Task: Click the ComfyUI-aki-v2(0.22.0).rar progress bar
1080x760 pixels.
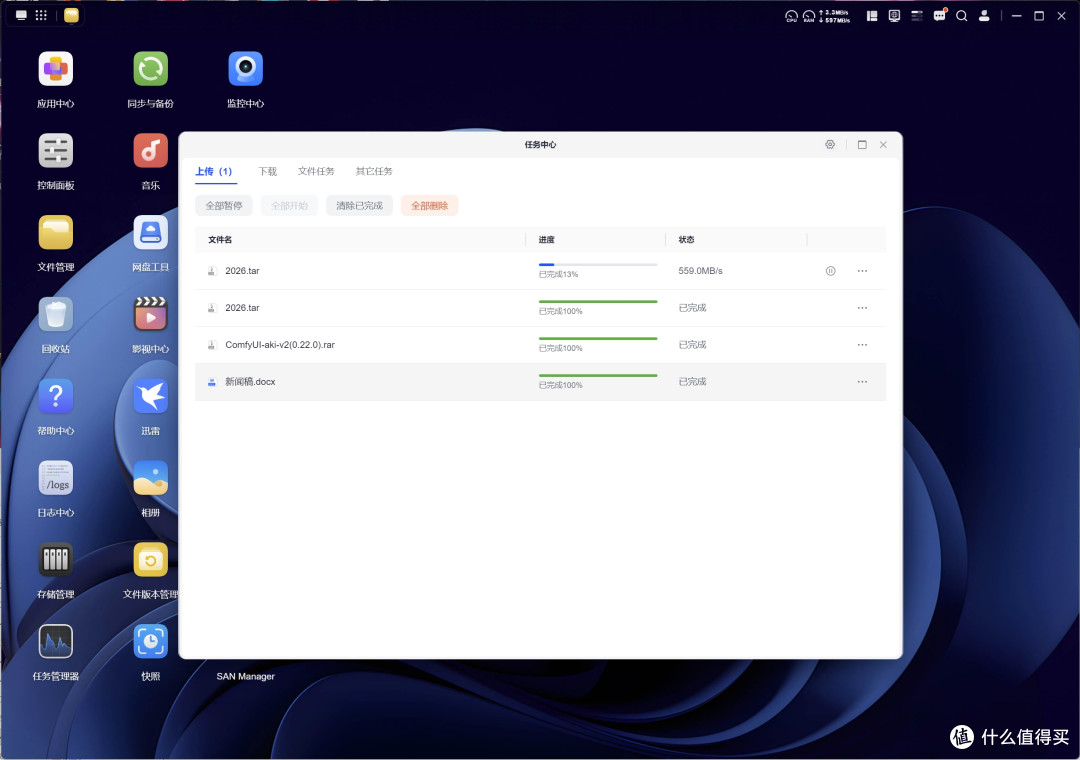Action: click(x=598, y=338)
